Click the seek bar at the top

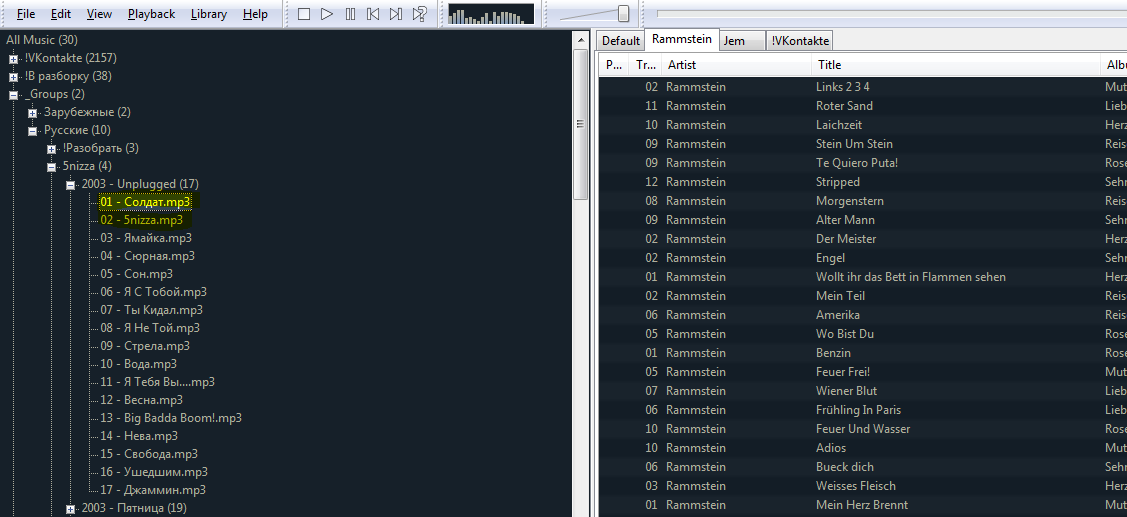(891, 14)
